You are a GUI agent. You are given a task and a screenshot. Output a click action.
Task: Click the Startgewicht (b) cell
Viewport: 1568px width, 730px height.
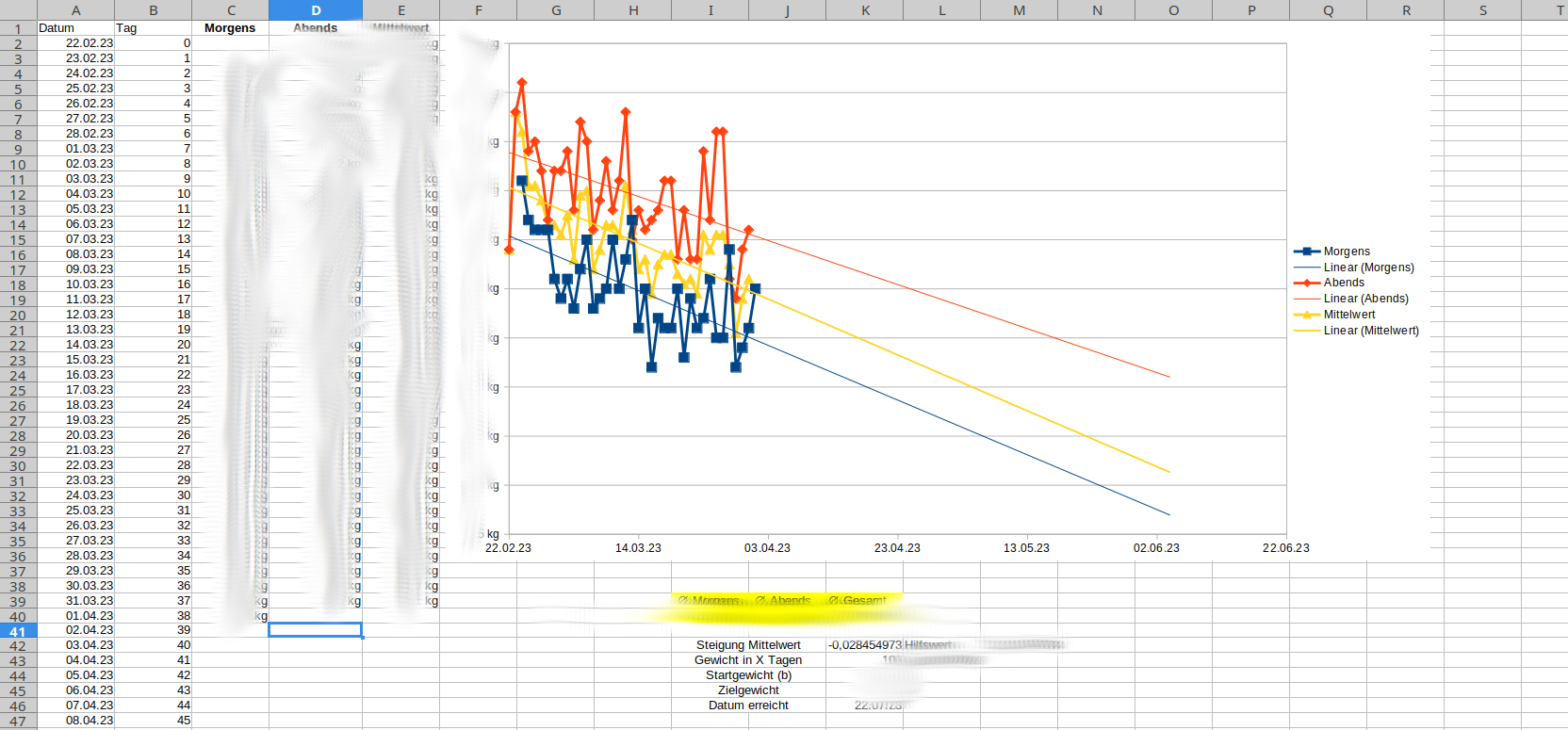748,675
